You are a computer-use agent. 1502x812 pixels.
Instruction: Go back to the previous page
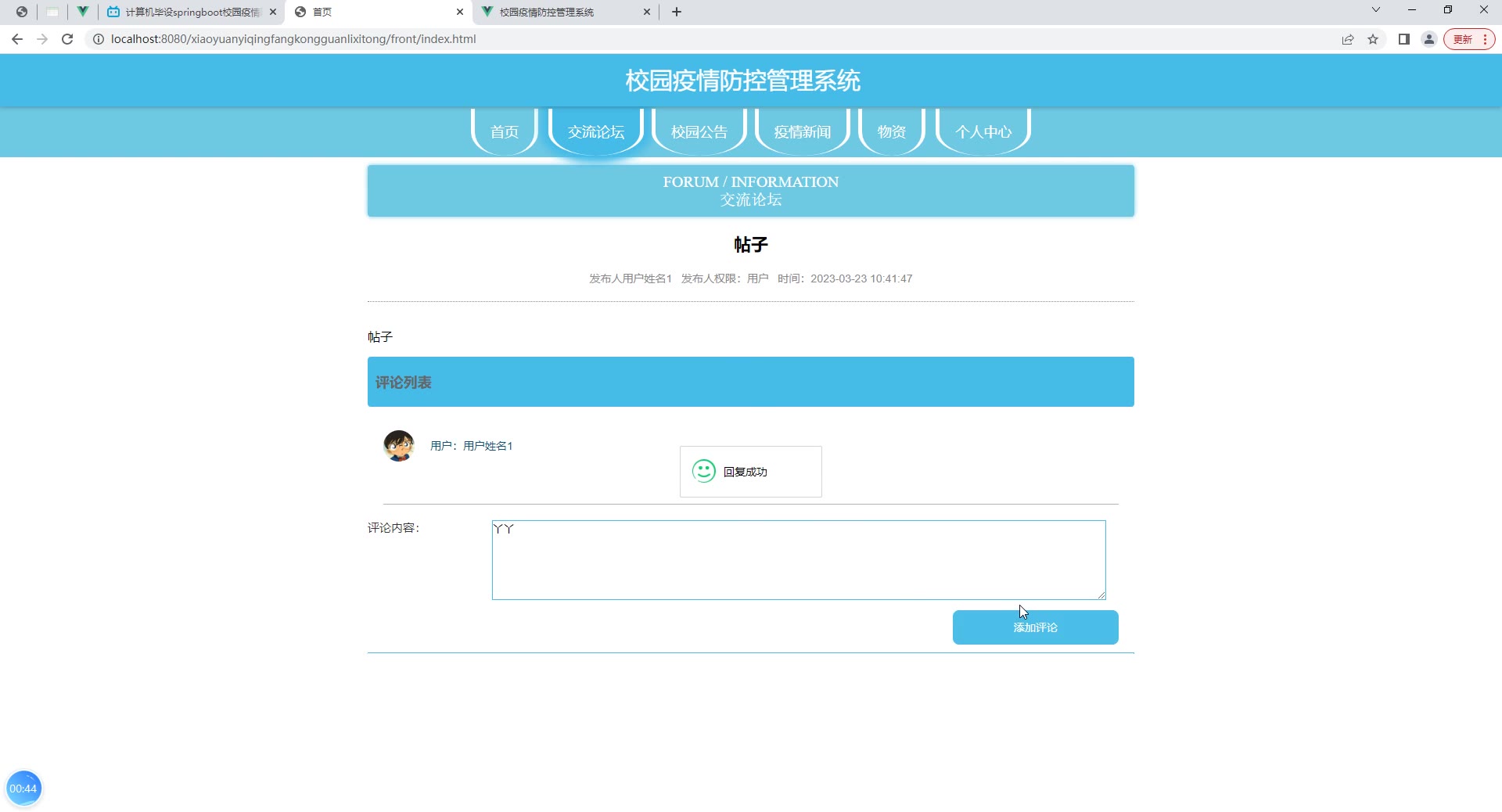tap(17, 39)
